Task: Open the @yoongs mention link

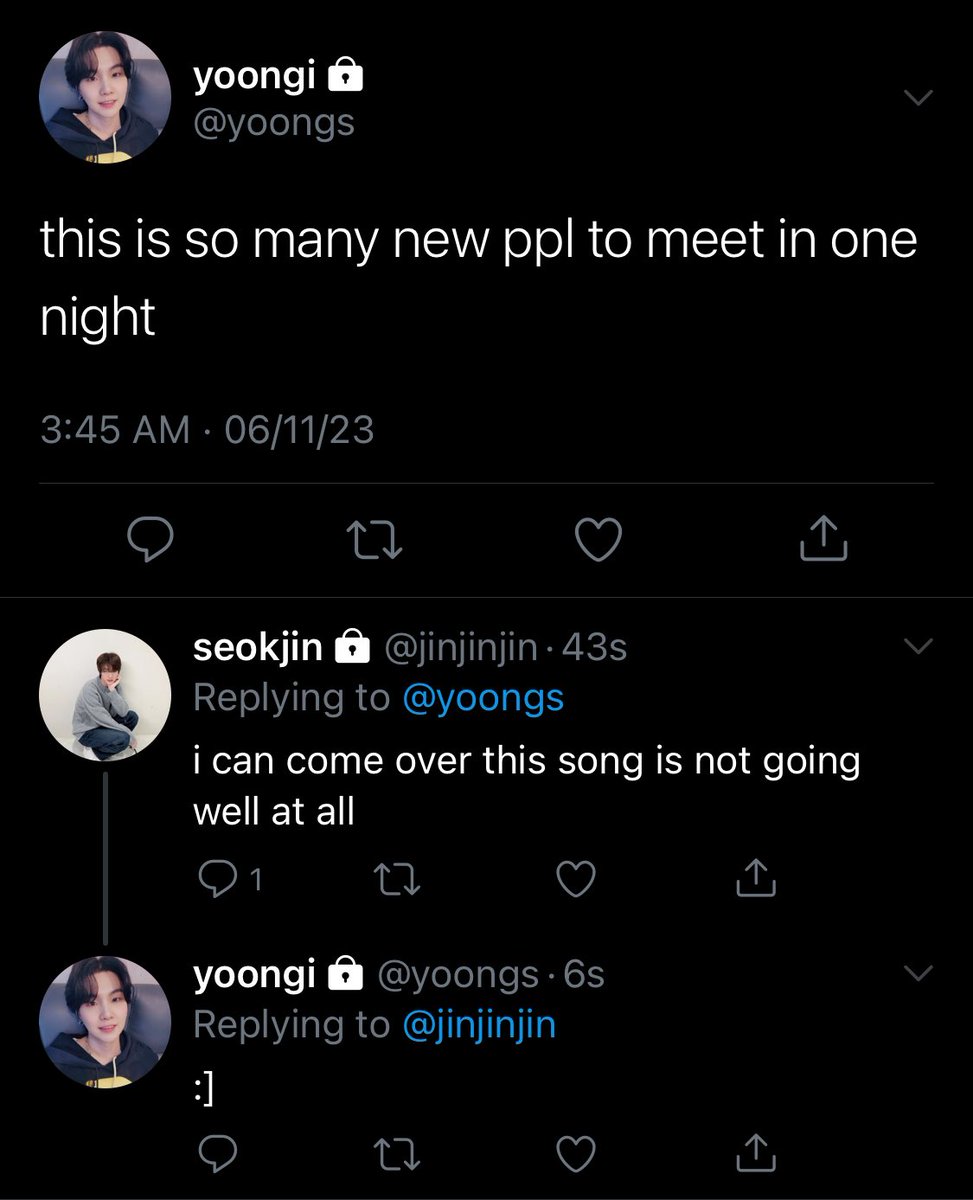Action: point(482,698)
